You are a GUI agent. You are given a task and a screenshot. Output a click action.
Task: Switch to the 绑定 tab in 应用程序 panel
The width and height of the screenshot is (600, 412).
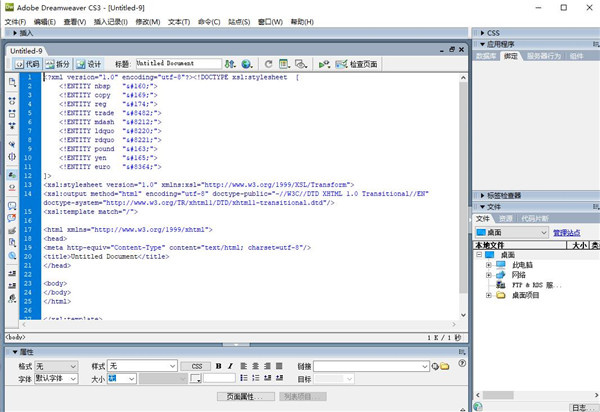tap(511, 56)
